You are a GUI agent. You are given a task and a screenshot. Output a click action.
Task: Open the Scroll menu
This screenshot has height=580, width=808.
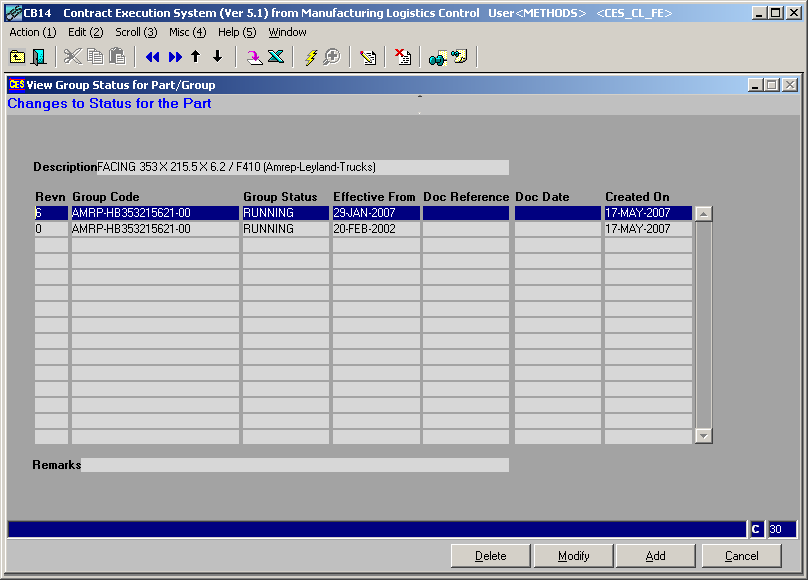click(135, 32)
